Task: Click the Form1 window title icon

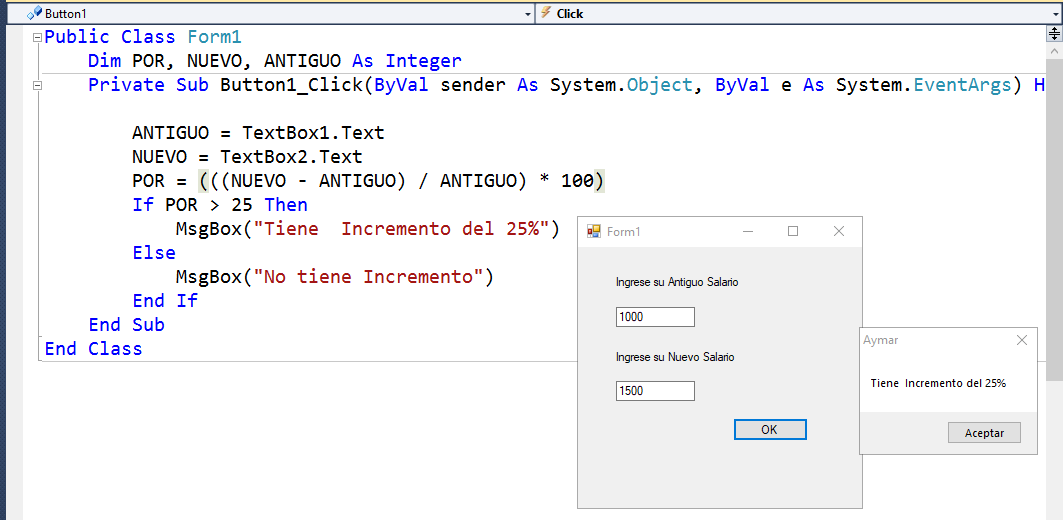Action: point(594,232)
